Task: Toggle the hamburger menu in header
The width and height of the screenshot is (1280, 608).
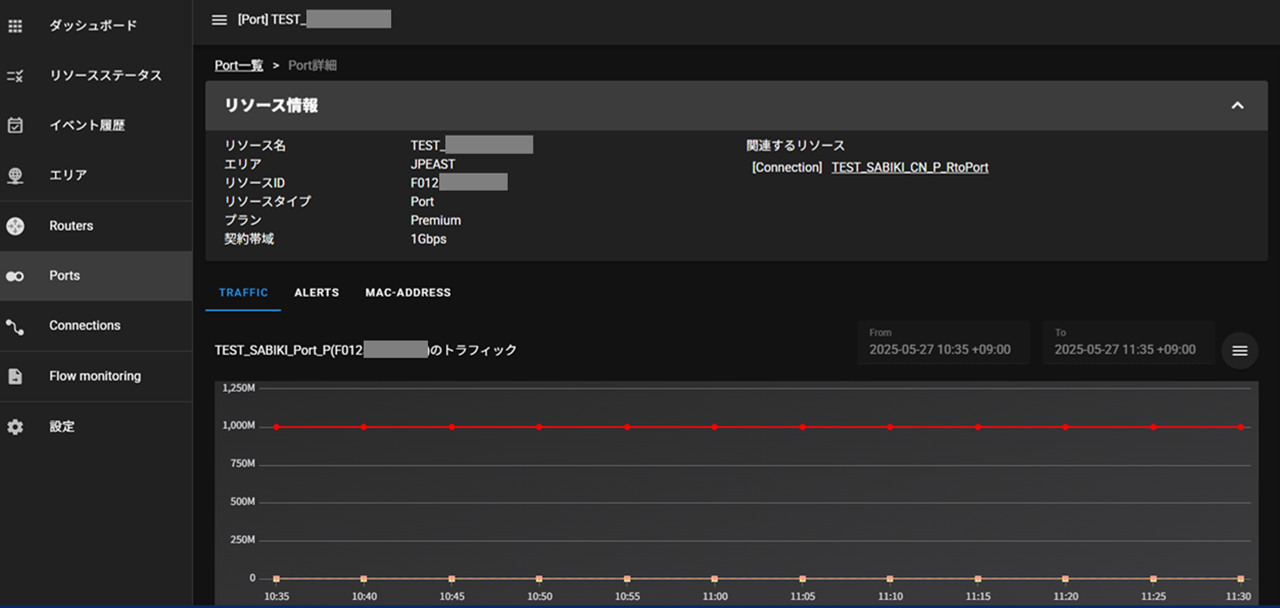Action: (220, 19)
